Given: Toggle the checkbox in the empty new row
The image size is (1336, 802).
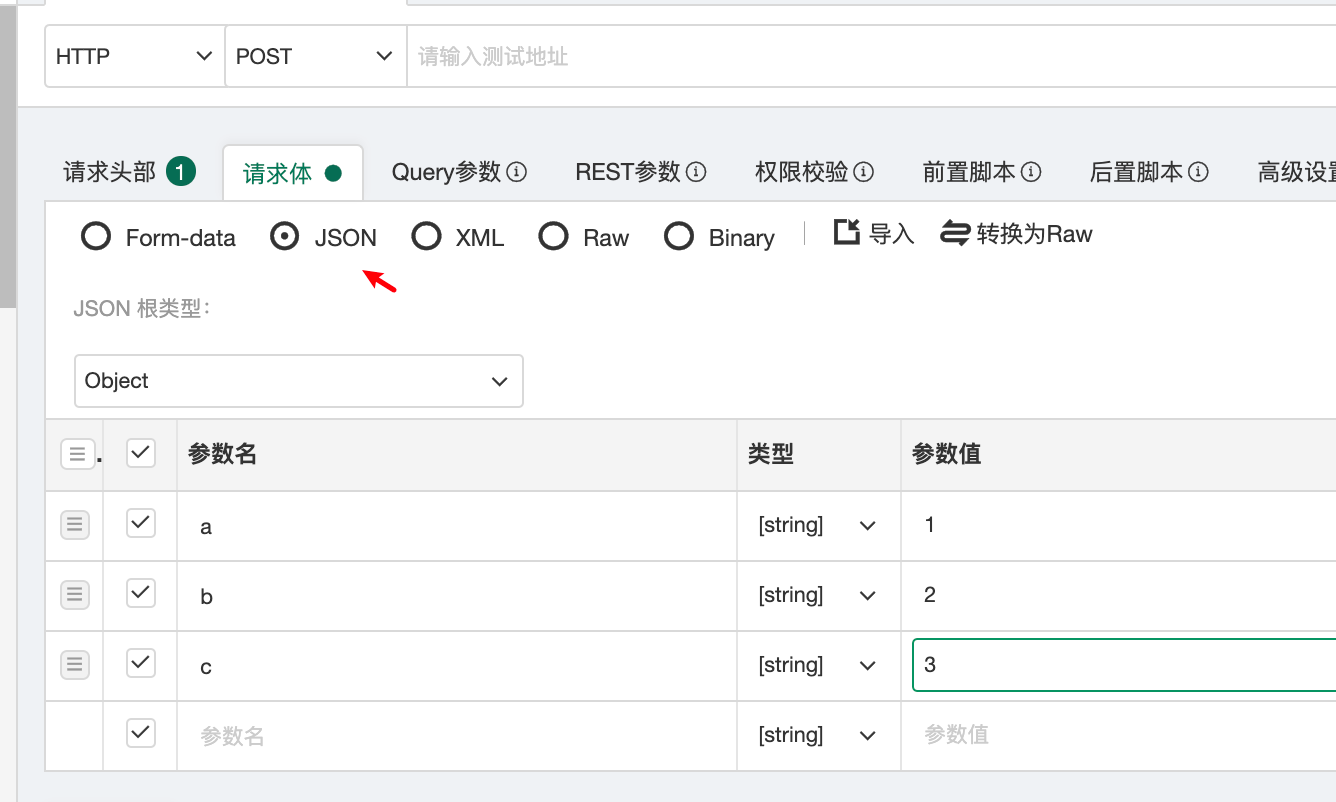Looking at the screenshot, I should click(x=141, y=733).
